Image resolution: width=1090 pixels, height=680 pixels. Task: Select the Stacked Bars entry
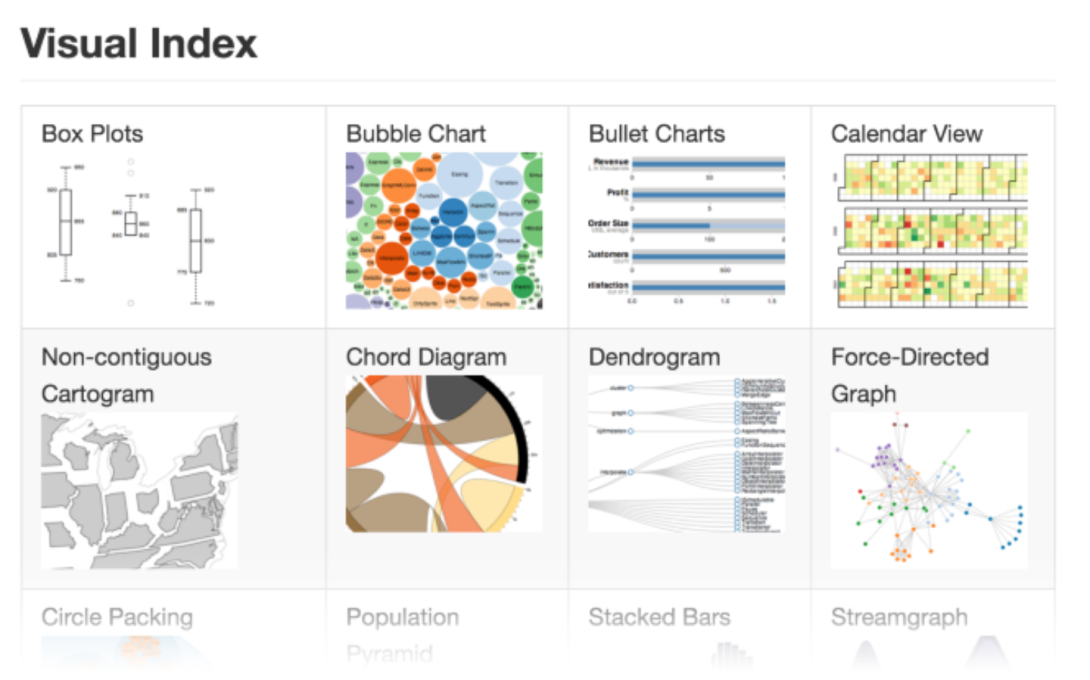point(658,617)
